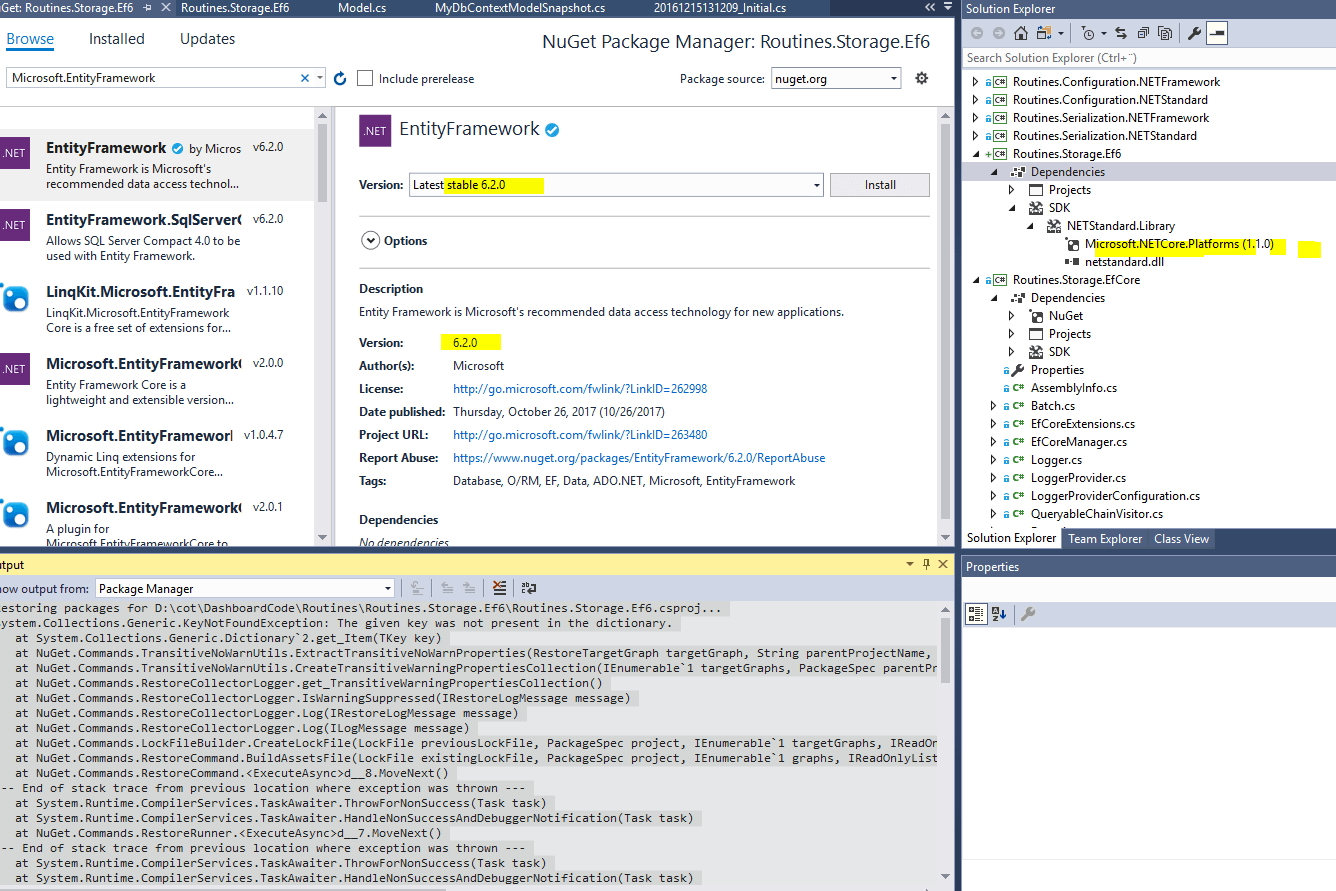Switch to Installed tab
This screenshot has height=891, width=1336.
(x=117, y=39)
